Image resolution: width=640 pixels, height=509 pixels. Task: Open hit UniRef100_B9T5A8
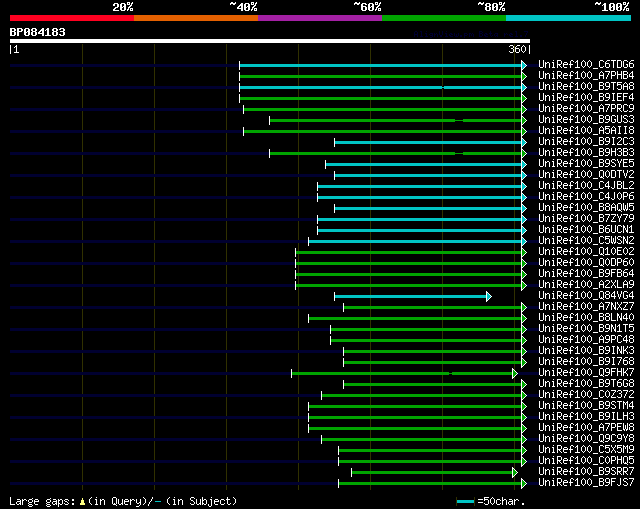click(x=586, y=87)
